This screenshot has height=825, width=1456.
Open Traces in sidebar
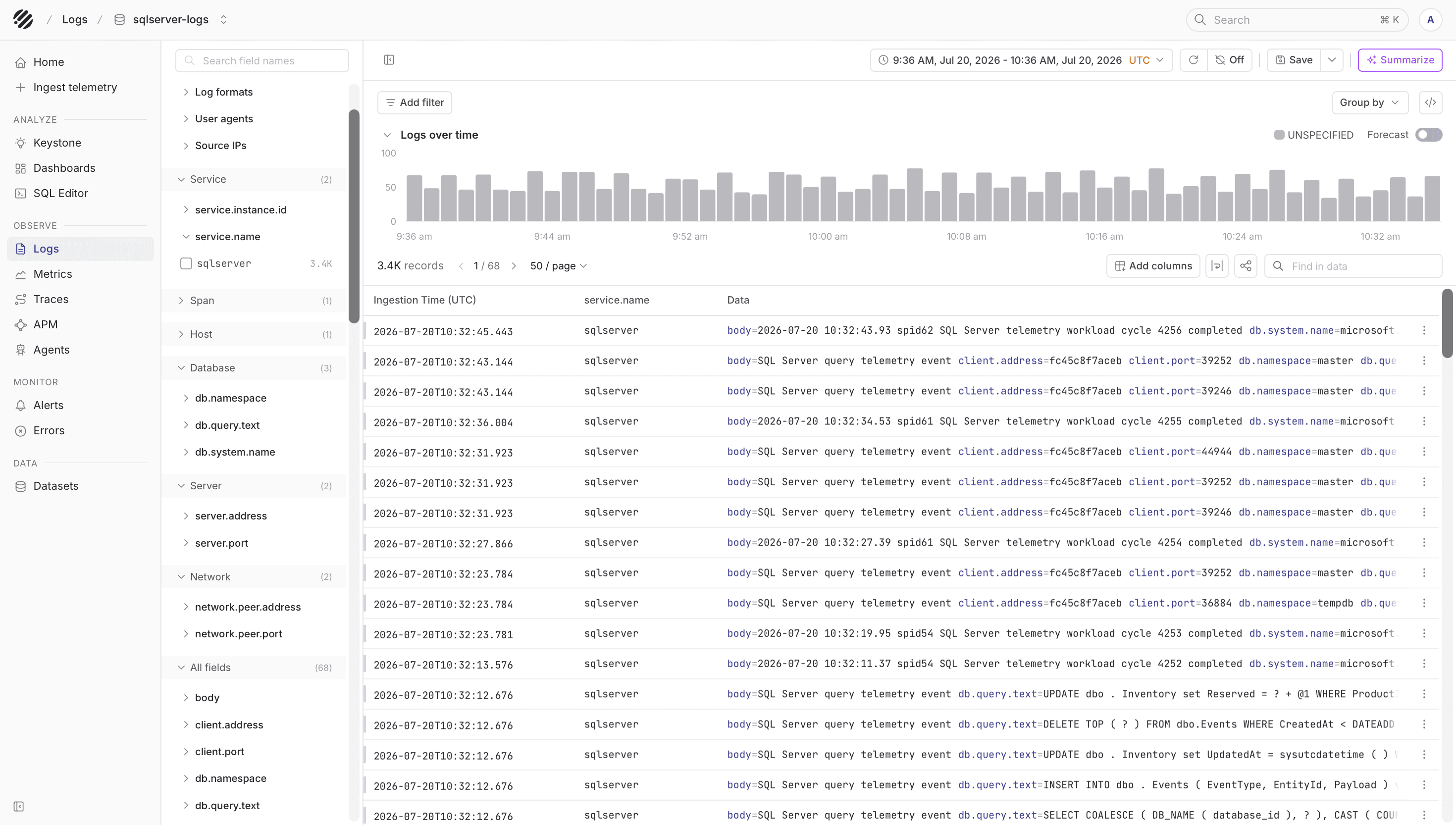(x=80, y=299)
